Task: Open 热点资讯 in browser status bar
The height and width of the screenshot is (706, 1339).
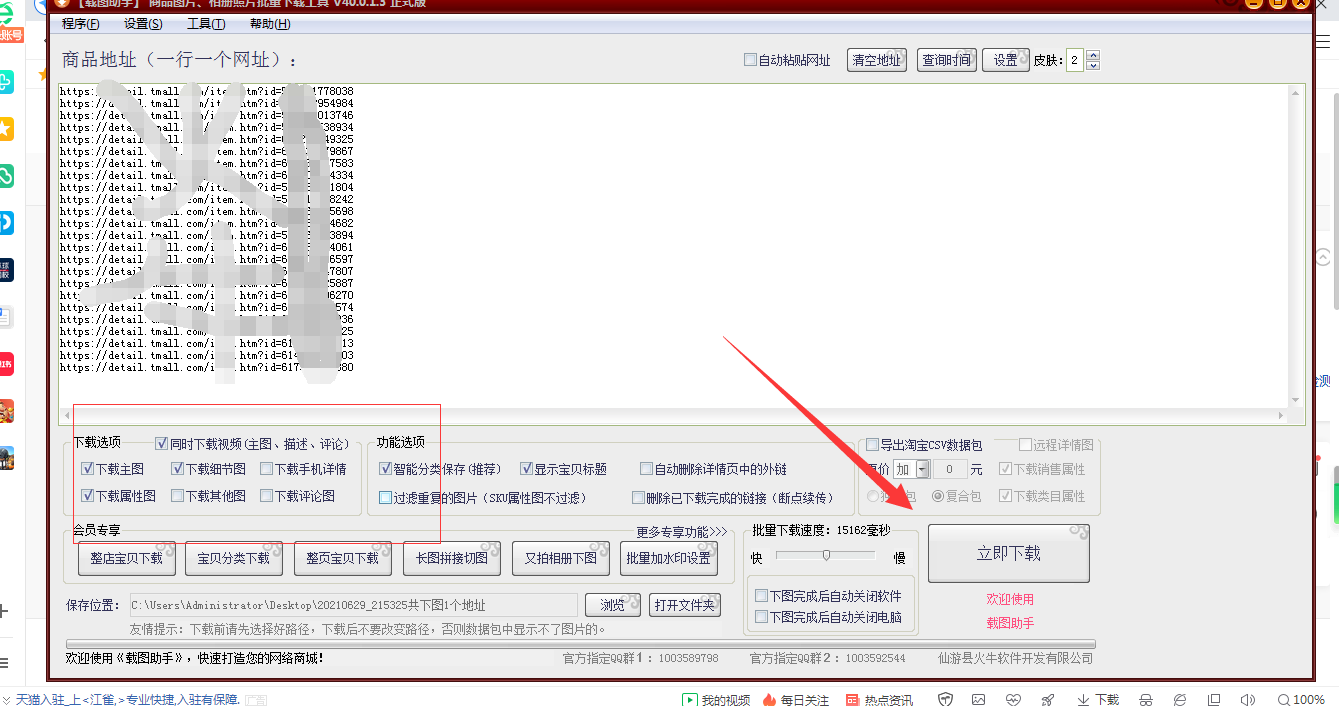Action: 880,700
